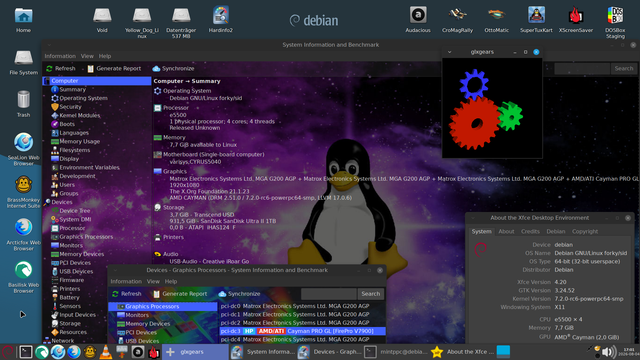This screenshot has height=360, width=640.
Task: Launch the CroMagRally game icon
Action: point(457,20)
